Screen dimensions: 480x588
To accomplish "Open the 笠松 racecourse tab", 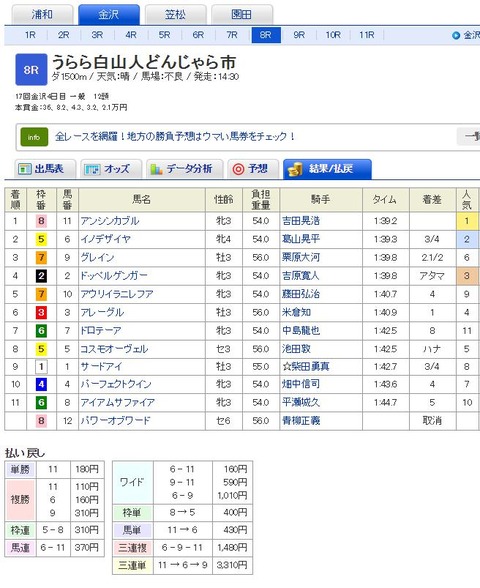I will (x=176, y=15).
